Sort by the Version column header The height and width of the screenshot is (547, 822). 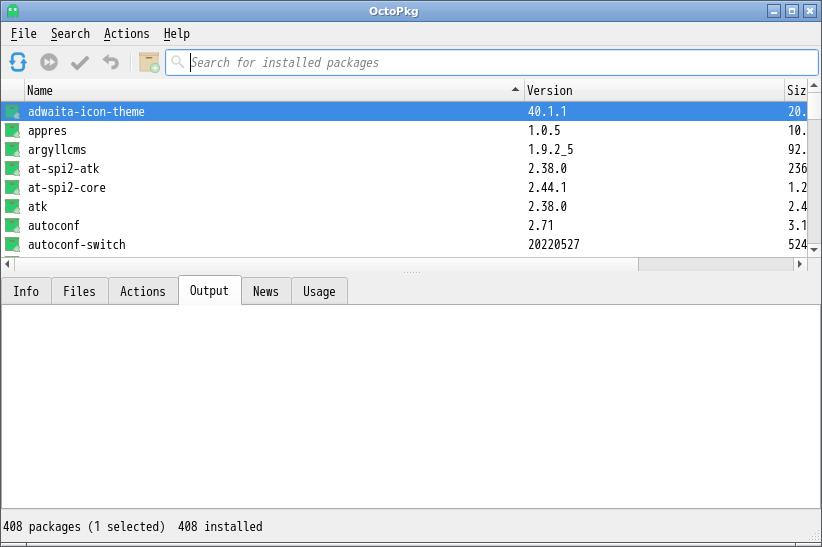coord(654,90)
